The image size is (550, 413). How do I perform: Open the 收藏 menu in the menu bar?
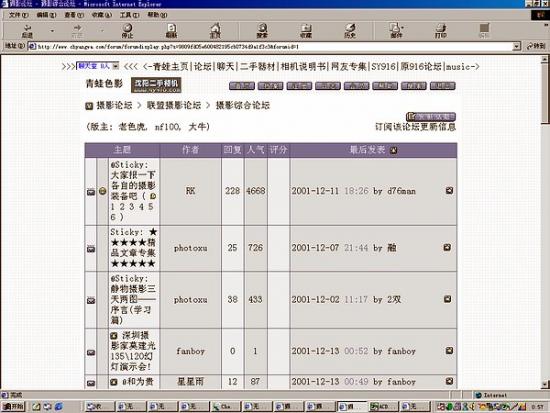click(x=102, y=15)
